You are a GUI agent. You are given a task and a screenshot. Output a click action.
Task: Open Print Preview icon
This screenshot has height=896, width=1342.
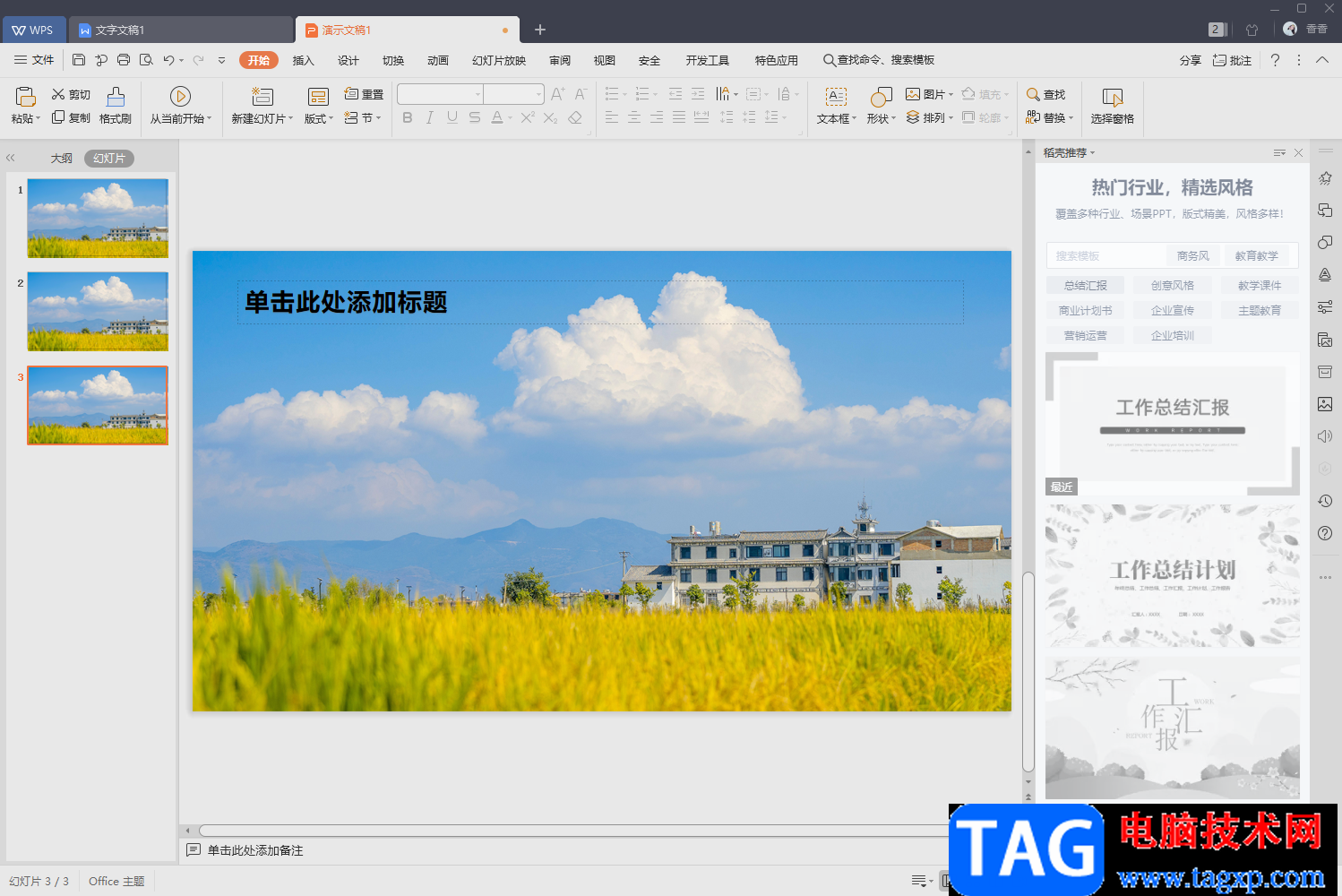point(146,60)
